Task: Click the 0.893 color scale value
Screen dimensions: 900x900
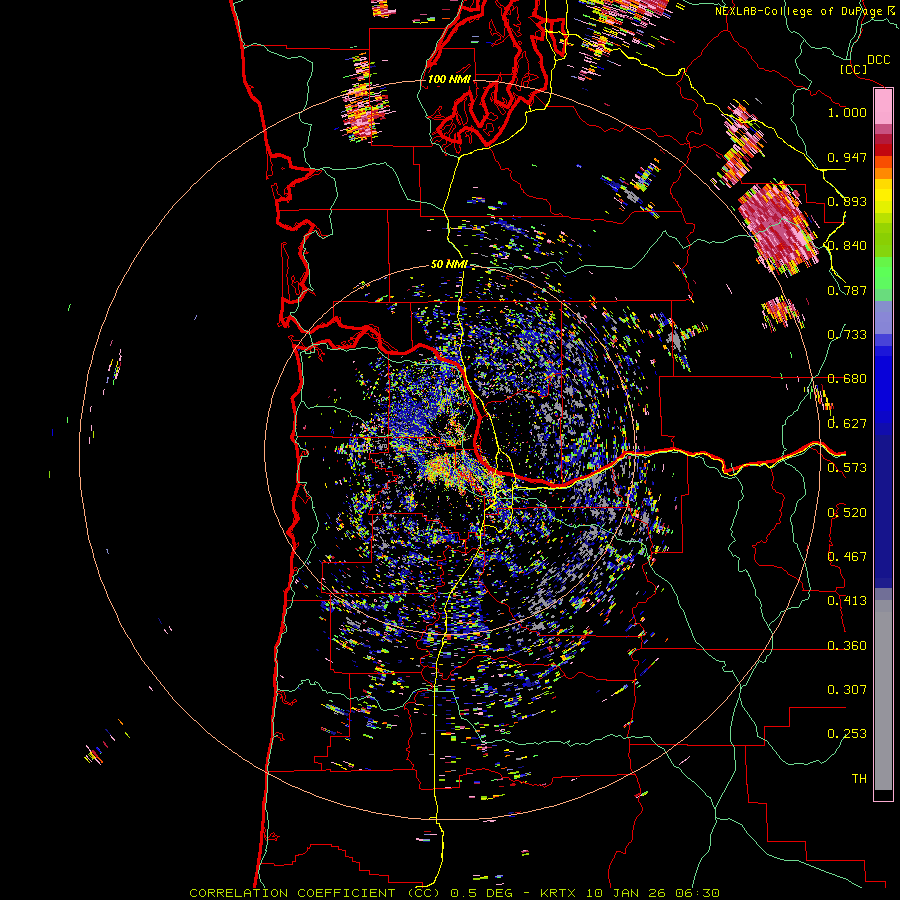Action: click(847, 201)
